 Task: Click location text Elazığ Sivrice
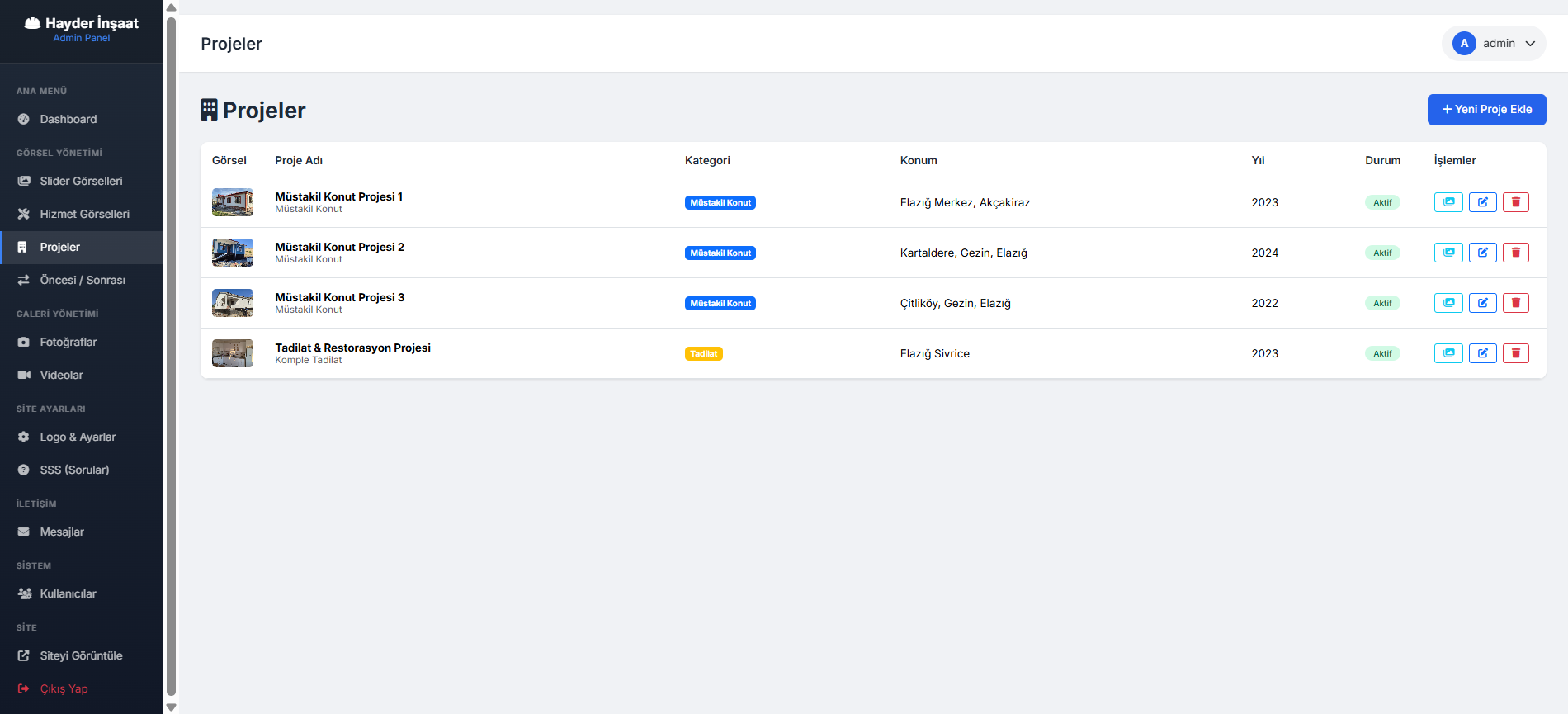935,353
